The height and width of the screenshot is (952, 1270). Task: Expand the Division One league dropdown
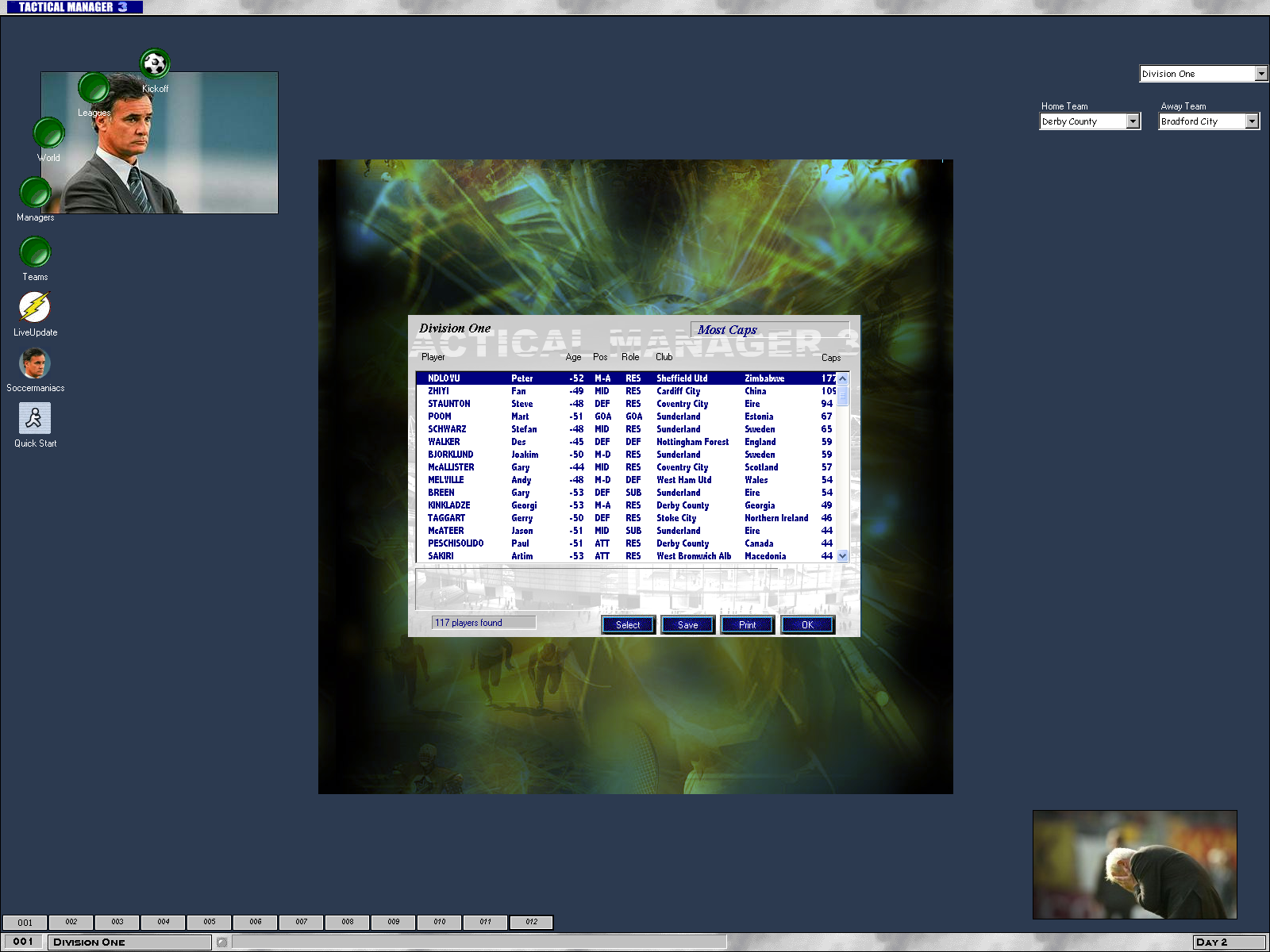pyautogui.click(x=1261, y=74)
